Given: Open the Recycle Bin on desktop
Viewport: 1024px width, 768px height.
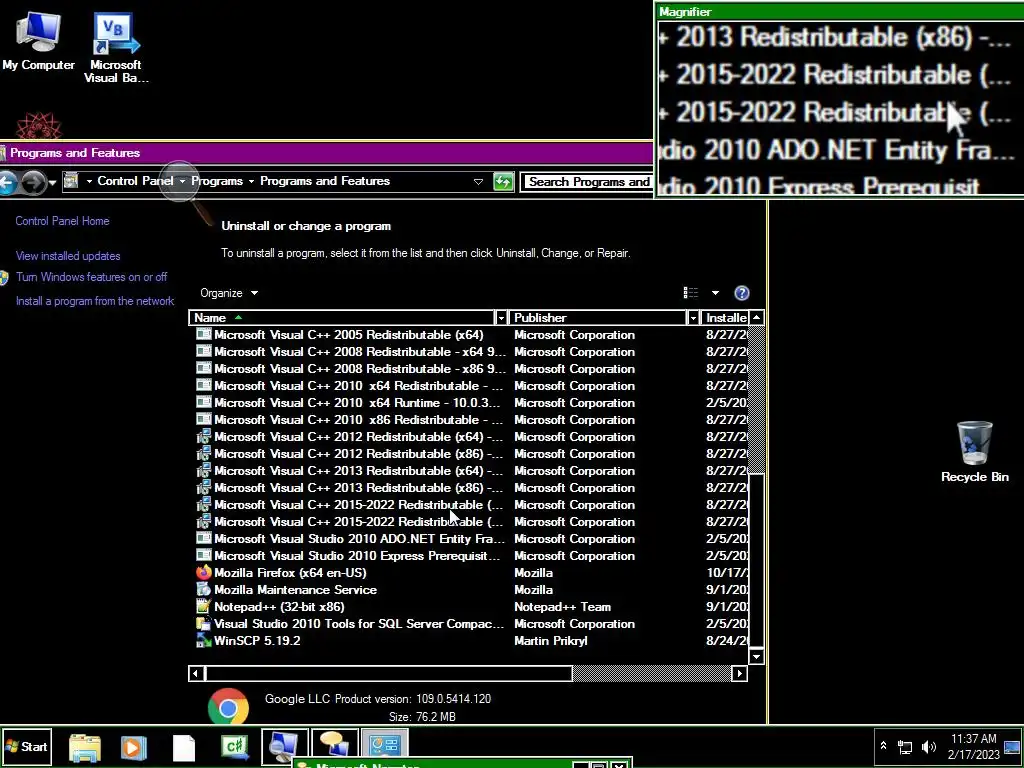Looking at the screenshot, I should click(974, 452).
